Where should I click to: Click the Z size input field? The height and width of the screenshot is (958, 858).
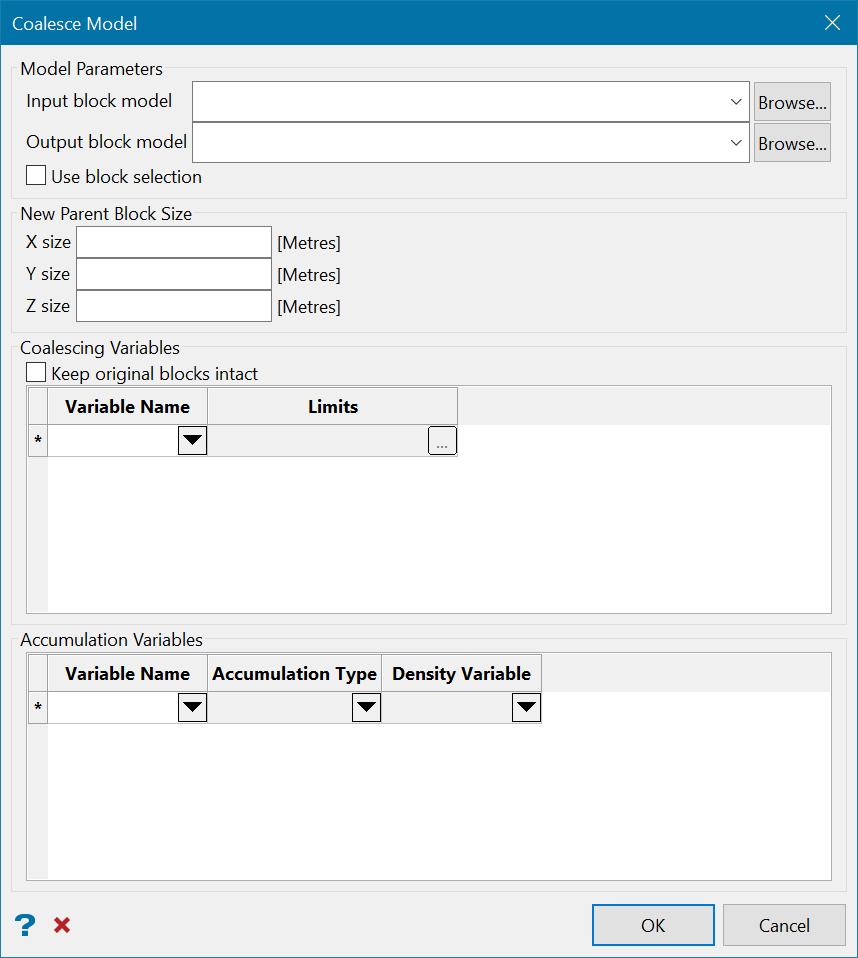(174, 306)
